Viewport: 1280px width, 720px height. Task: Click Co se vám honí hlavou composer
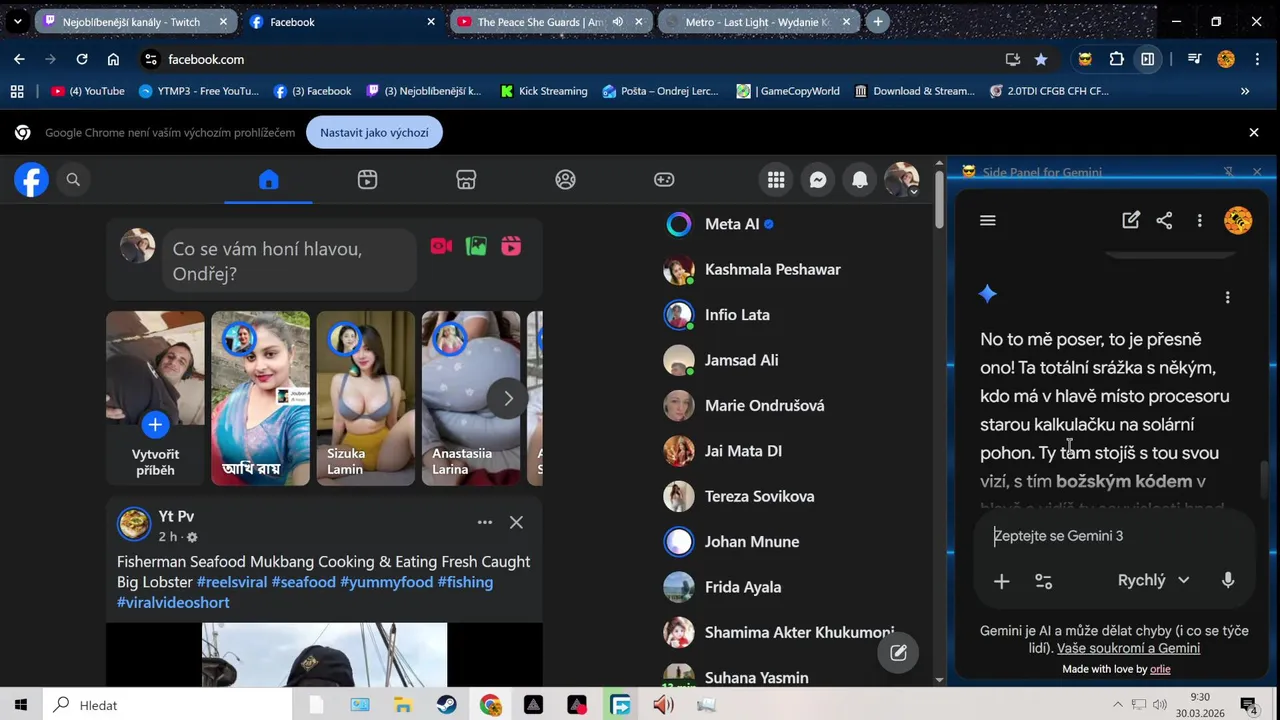pyautogui.click(x=289, y=260)
